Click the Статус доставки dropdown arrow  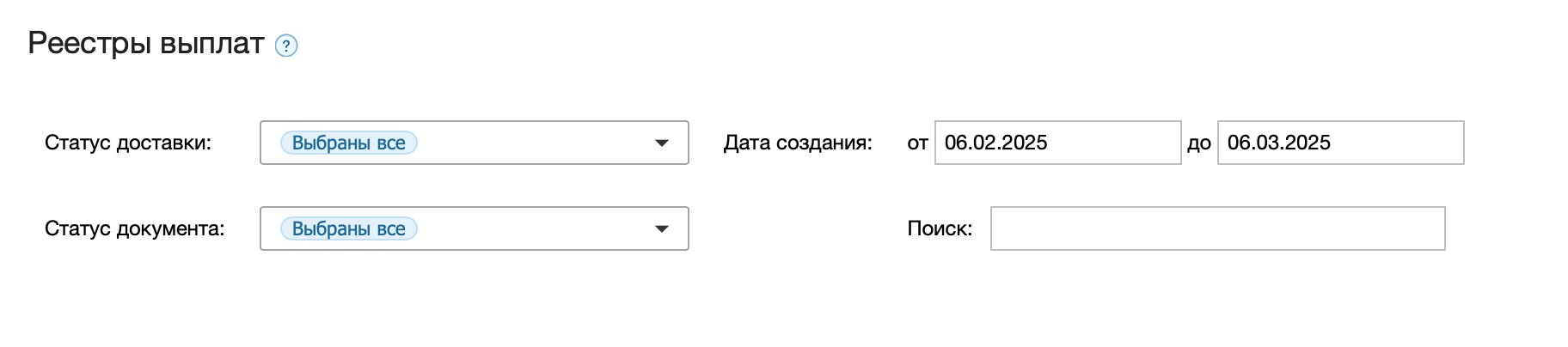[x=661, y=143]
